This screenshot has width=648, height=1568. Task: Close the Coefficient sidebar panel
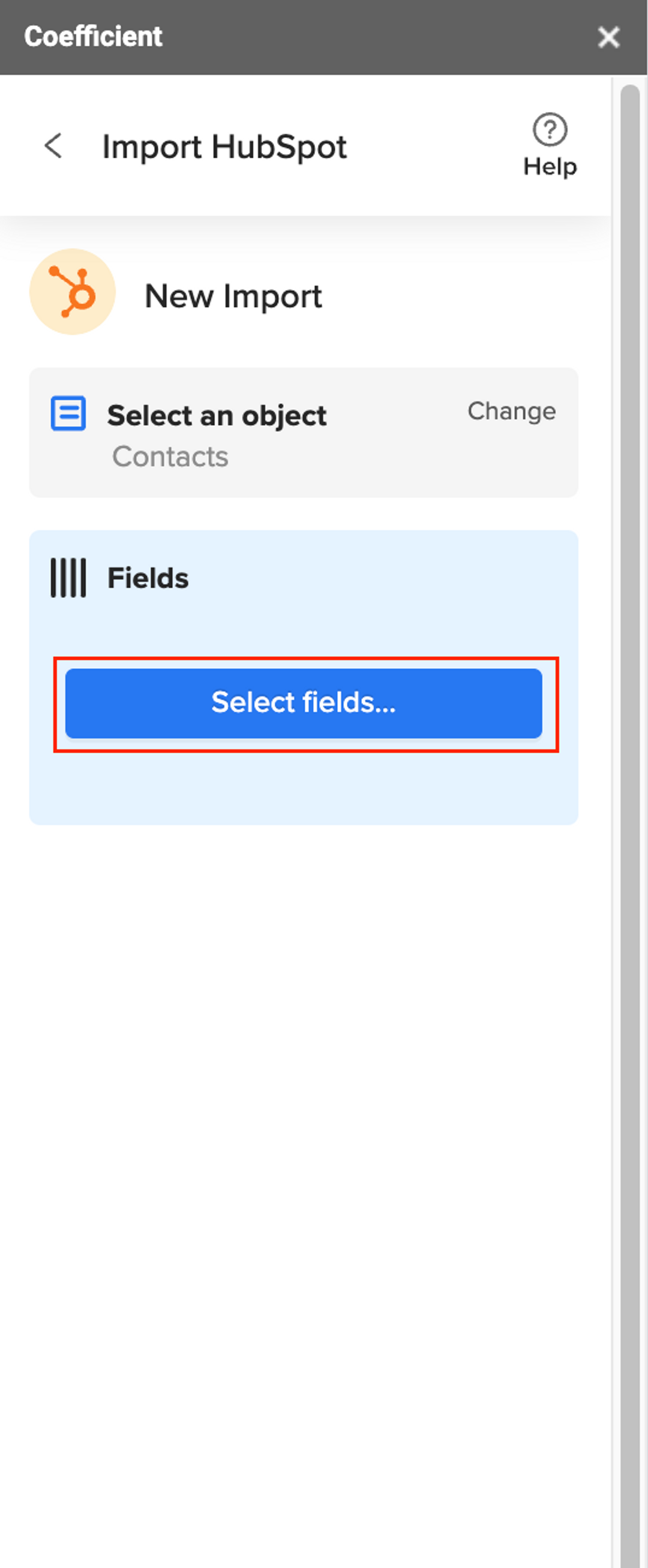pos(608,37)
